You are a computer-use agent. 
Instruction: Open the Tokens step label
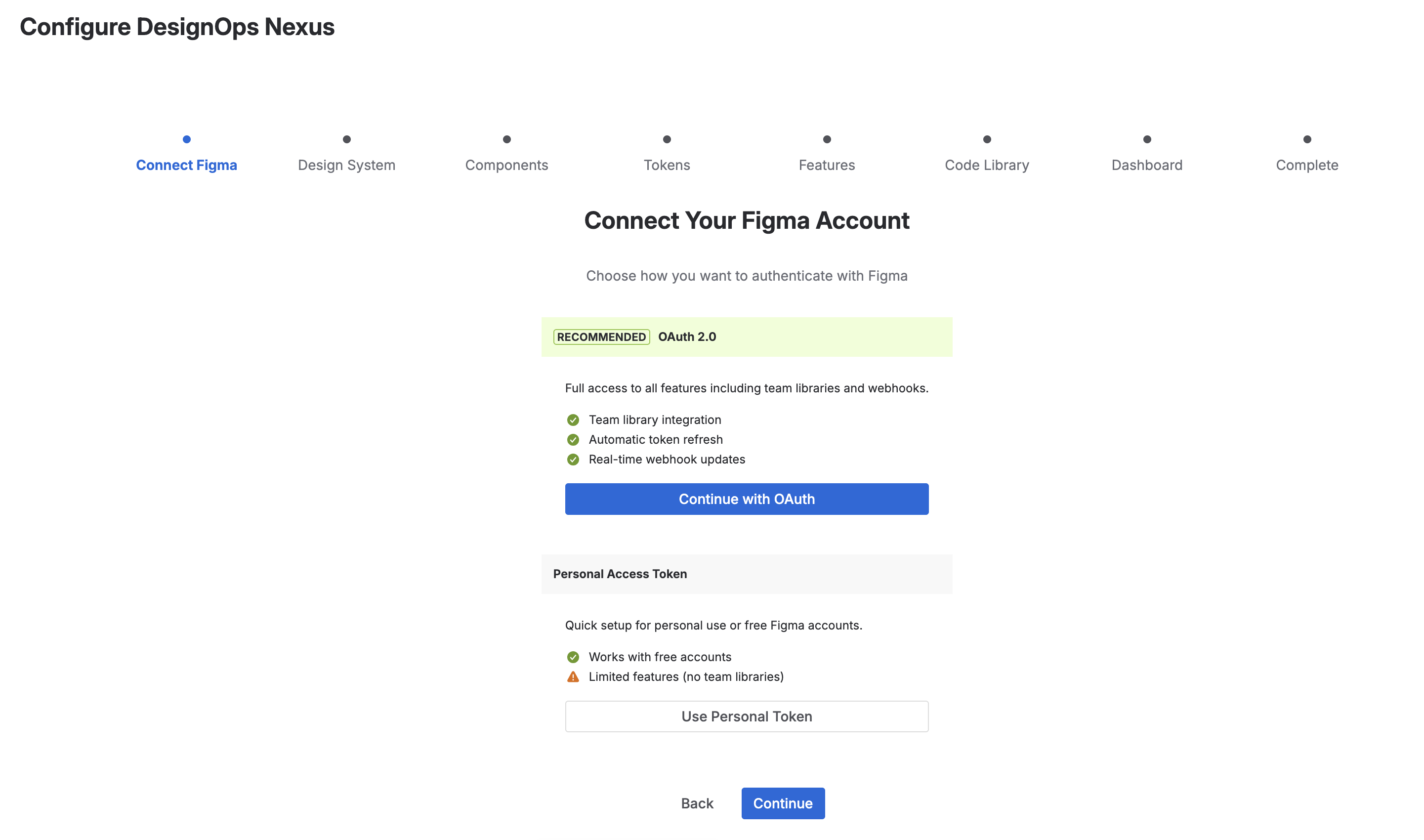pyautogui.click(x=667, y=165)
